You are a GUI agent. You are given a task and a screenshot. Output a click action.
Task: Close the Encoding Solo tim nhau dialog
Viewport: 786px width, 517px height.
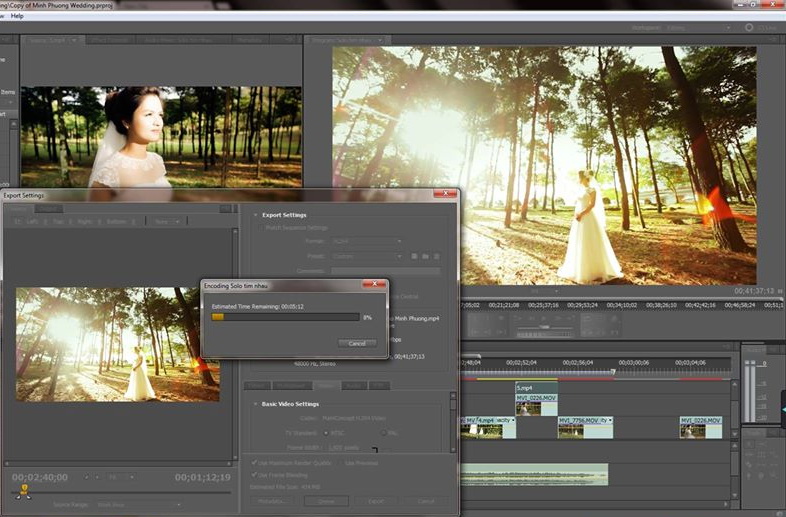click(x=374, y=284)
